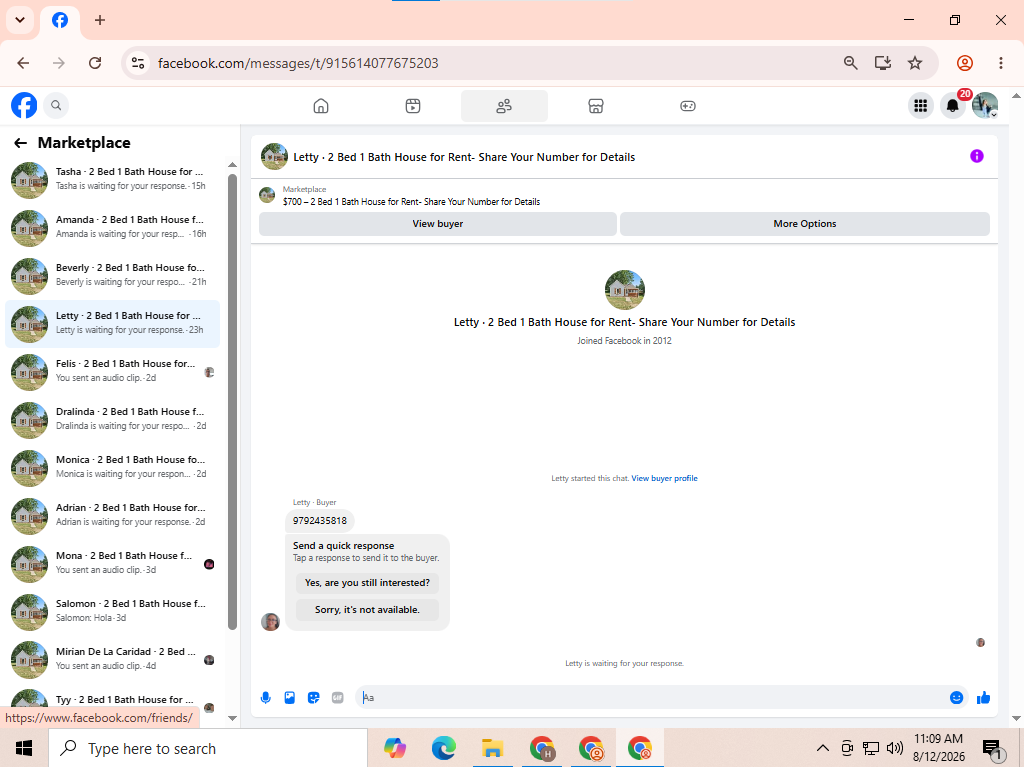Open Microsoft Edge from taskbar

click(x=443, y=748)
